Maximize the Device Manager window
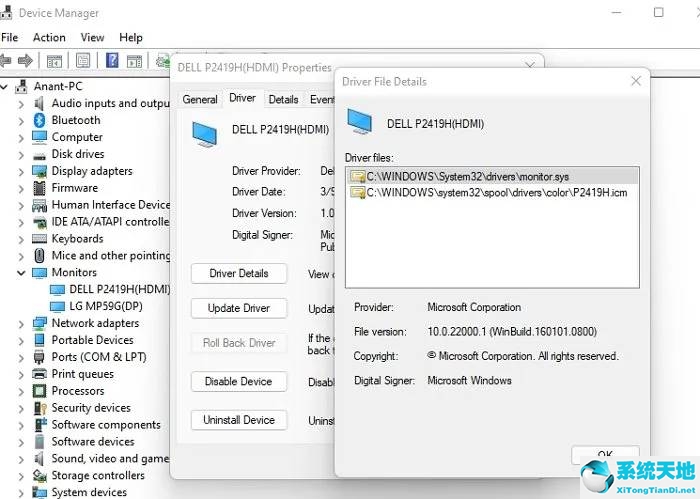 tap(658, 12)
